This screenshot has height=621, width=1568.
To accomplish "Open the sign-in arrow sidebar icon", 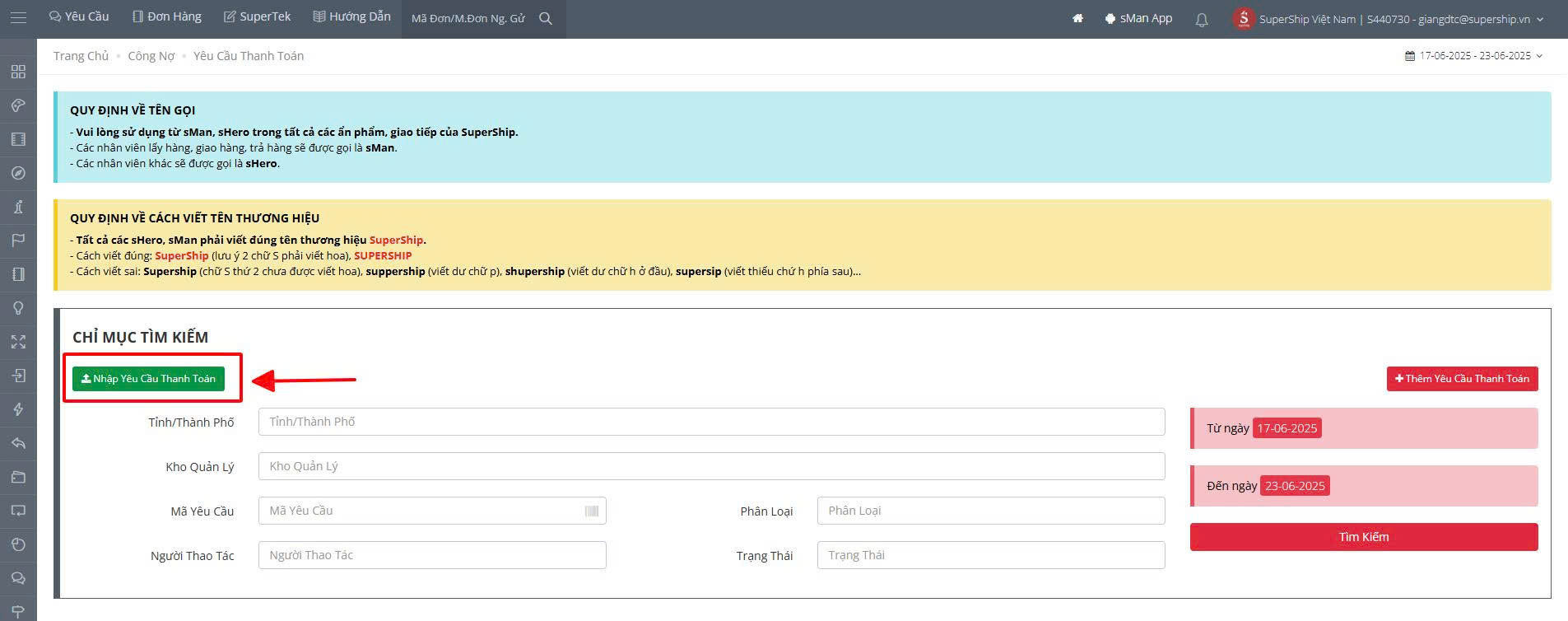I will [18, 376].
